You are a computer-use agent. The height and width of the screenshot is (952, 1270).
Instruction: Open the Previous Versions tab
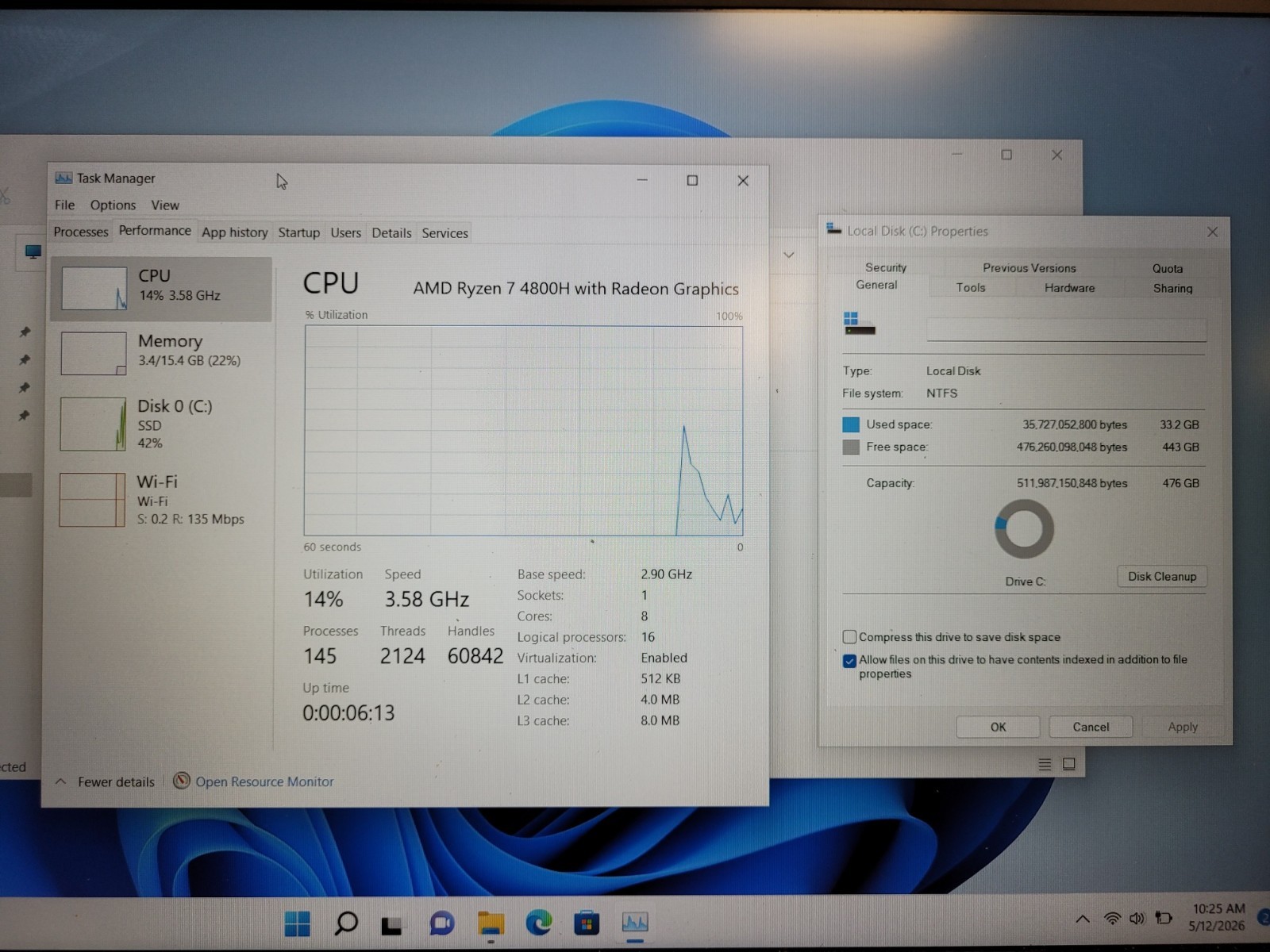(1029, 268)
